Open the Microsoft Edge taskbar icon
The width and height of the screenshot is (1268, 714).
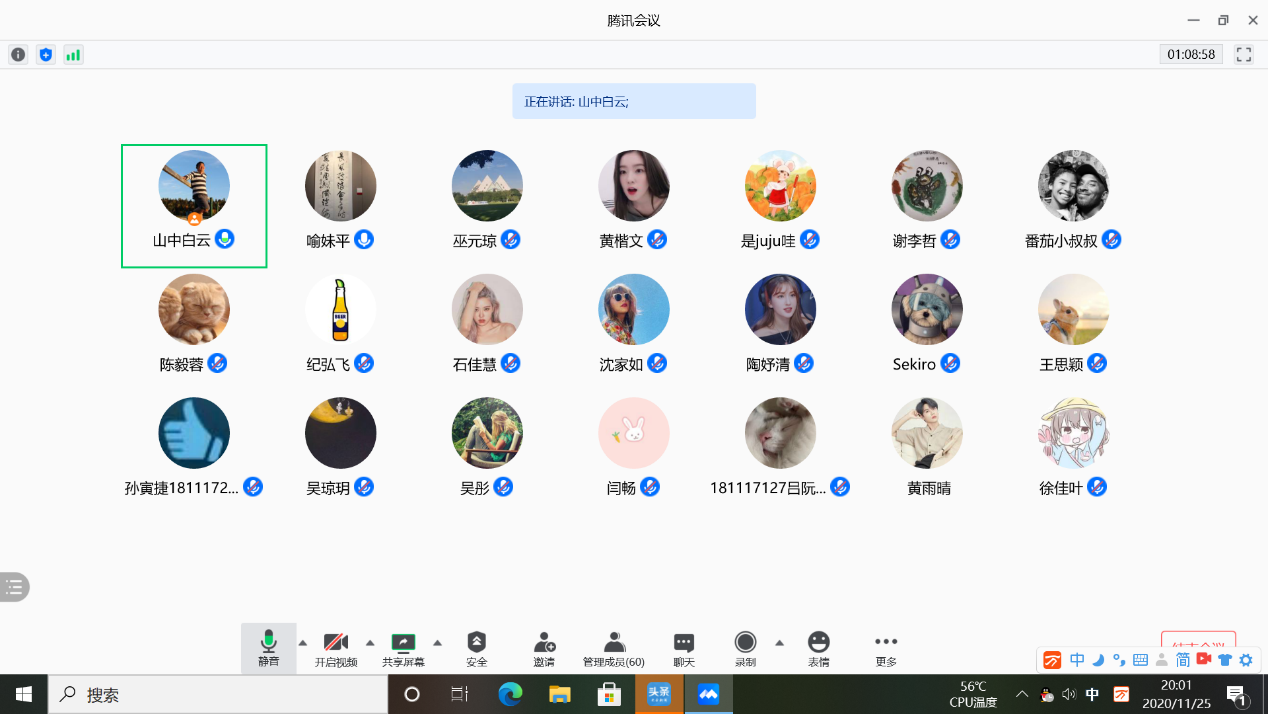click(x=511, y=694)
